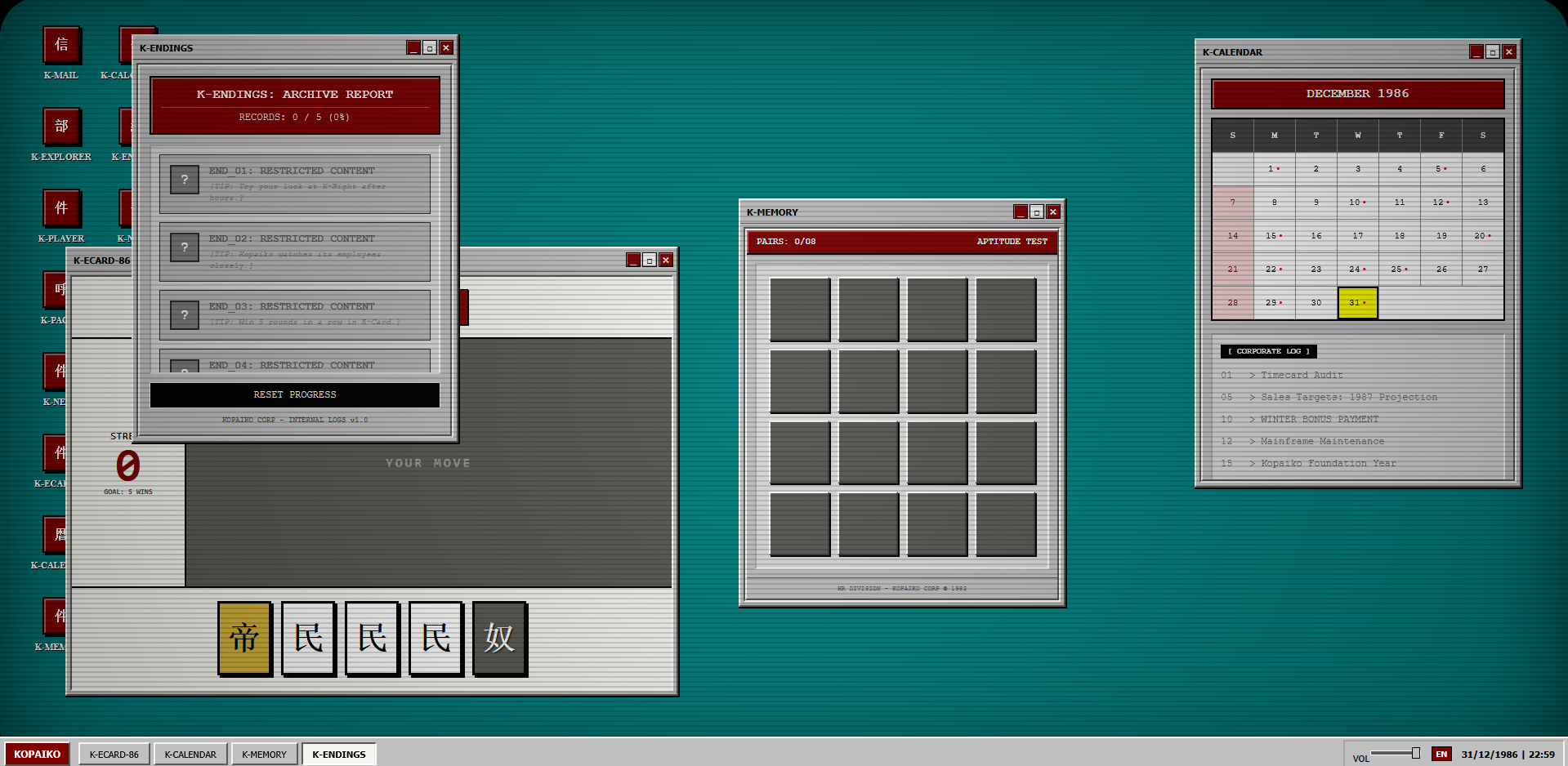
Task: Open the WINTER BONUS PAYMENT log entry
Action: (1357, 420)
